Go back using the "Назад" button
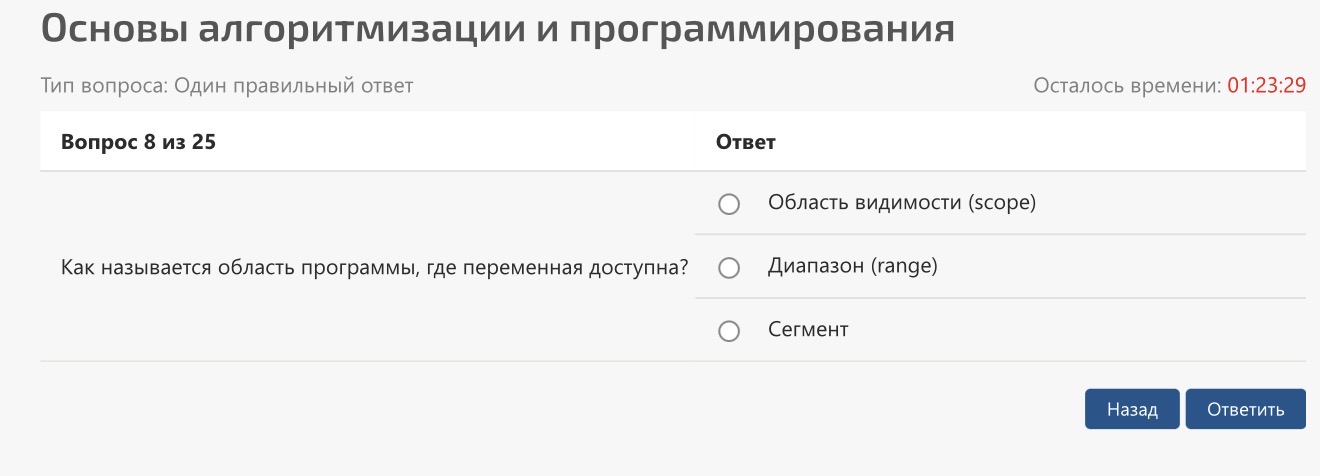The width and height of the screenshot is (1320, 476). (x=1132, y=409)
